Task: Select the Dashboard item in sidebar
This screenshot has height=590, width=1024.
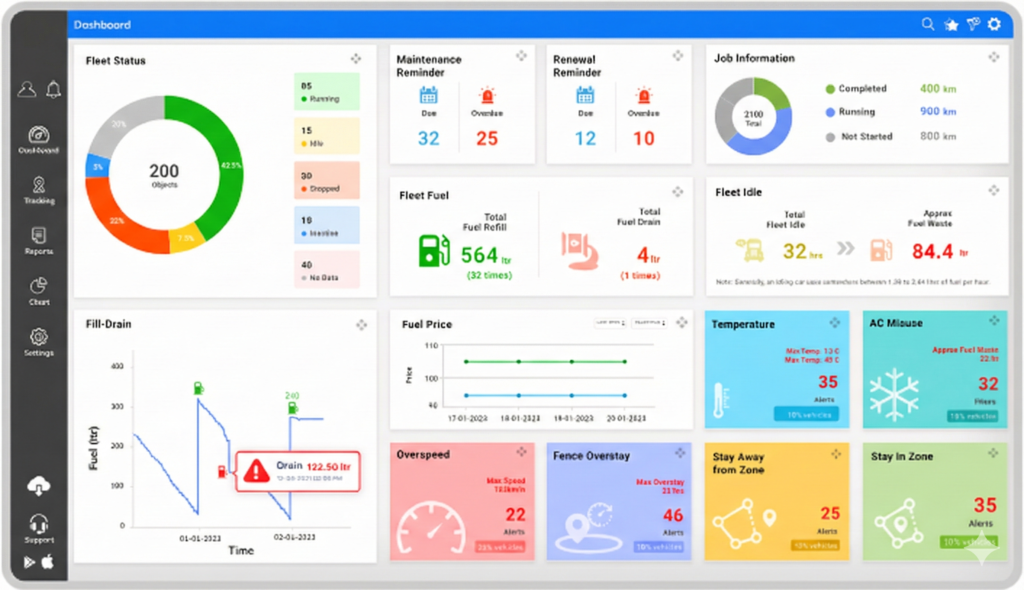Action: pyautogui.click(x=39, y=139)
